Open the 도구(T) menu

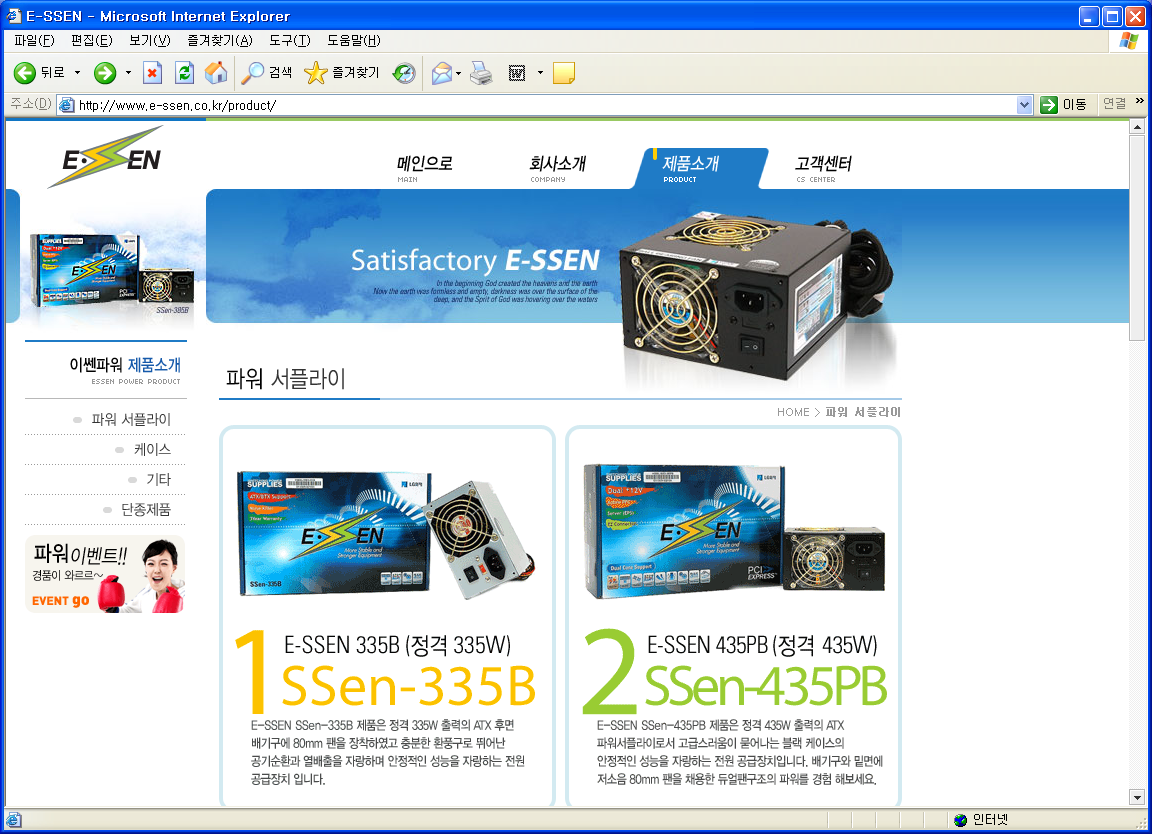pyautogui.click(x=289, y=40)
